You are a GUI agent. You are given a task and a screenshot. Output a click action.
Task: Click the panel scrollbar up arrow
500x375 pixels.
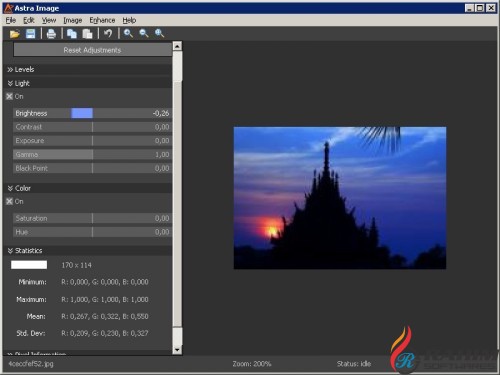pyautogui.click(x=177, y=46)
